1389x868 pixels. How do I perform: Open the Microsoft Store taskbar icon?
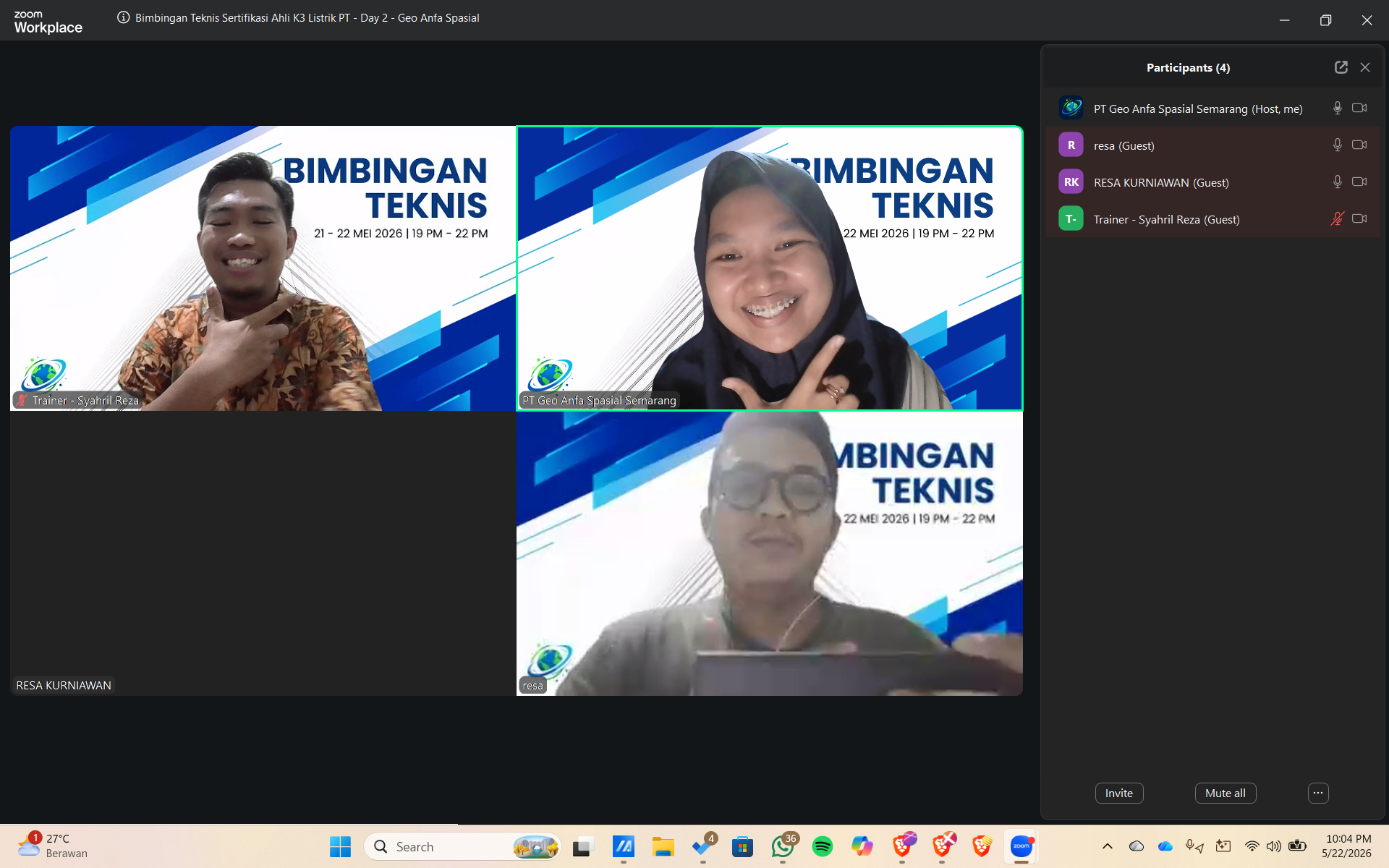point(742,846)
